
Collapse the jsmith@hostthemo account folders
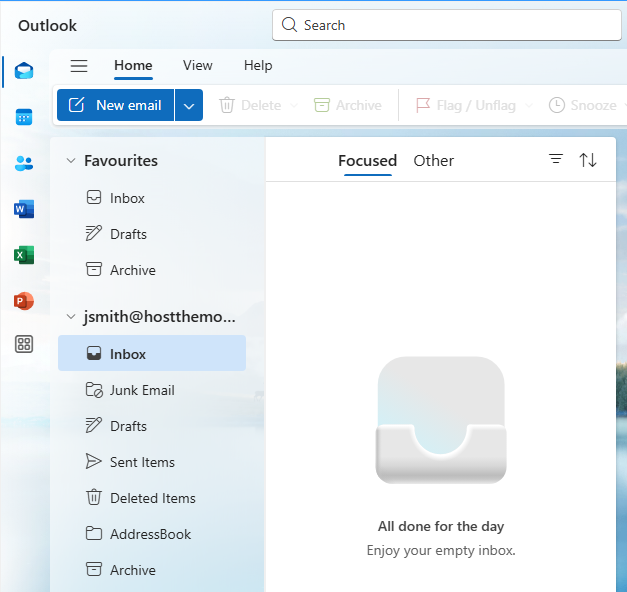pos(71,317)
